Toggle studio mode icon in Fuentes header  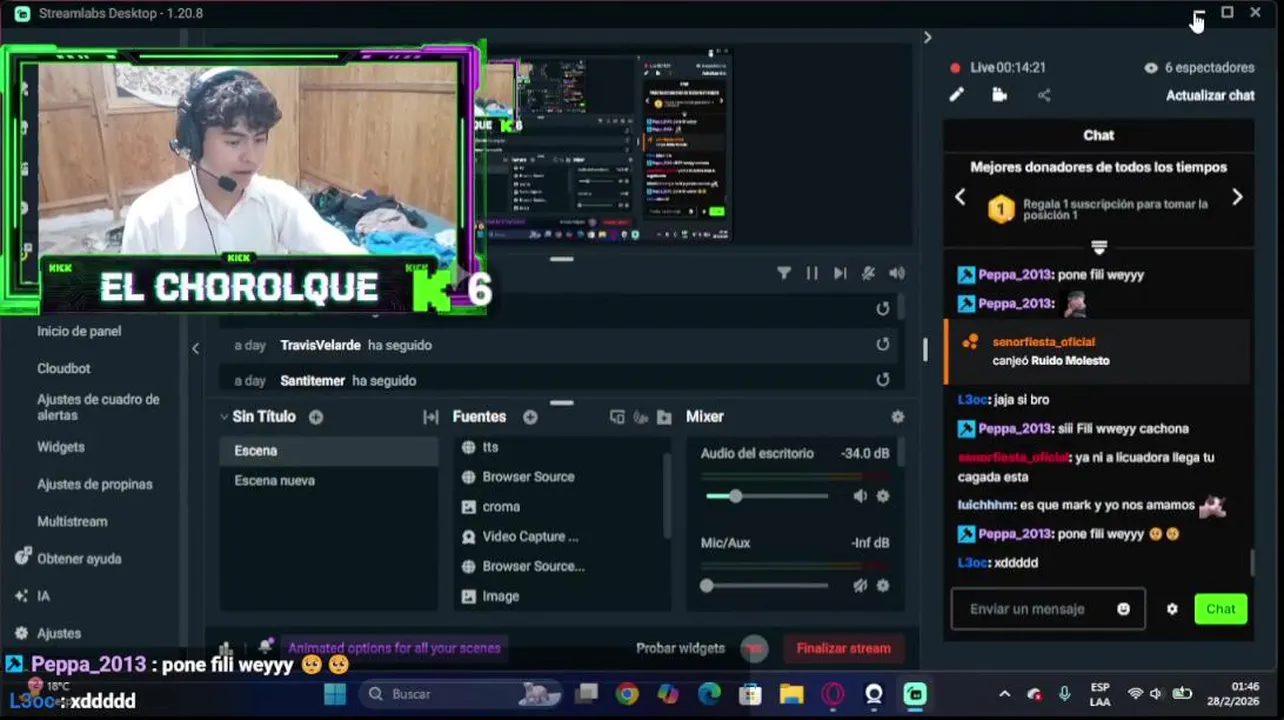[617, 417]
